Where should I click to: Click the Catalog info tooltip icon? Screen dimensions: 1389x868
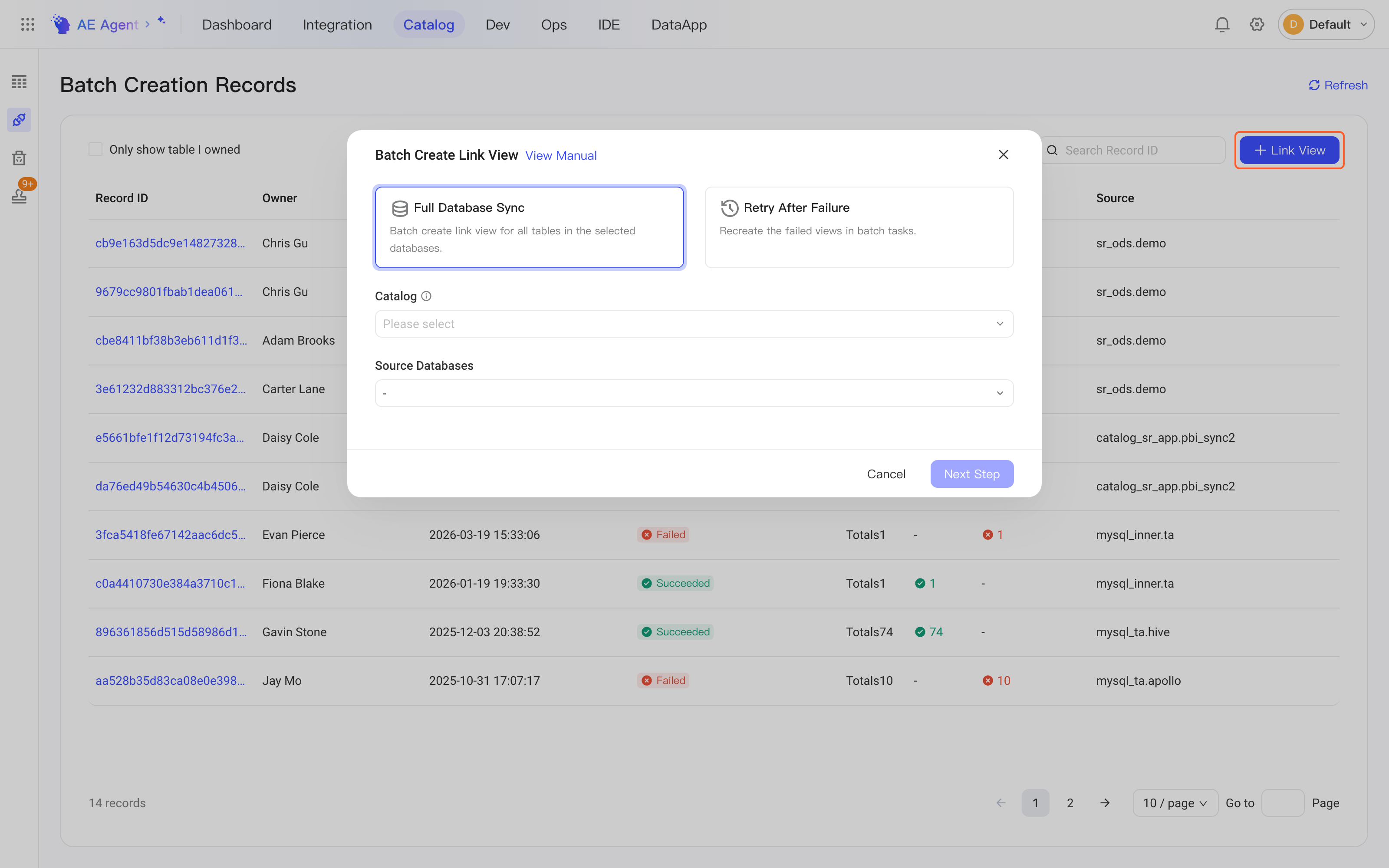pos(426,296)
